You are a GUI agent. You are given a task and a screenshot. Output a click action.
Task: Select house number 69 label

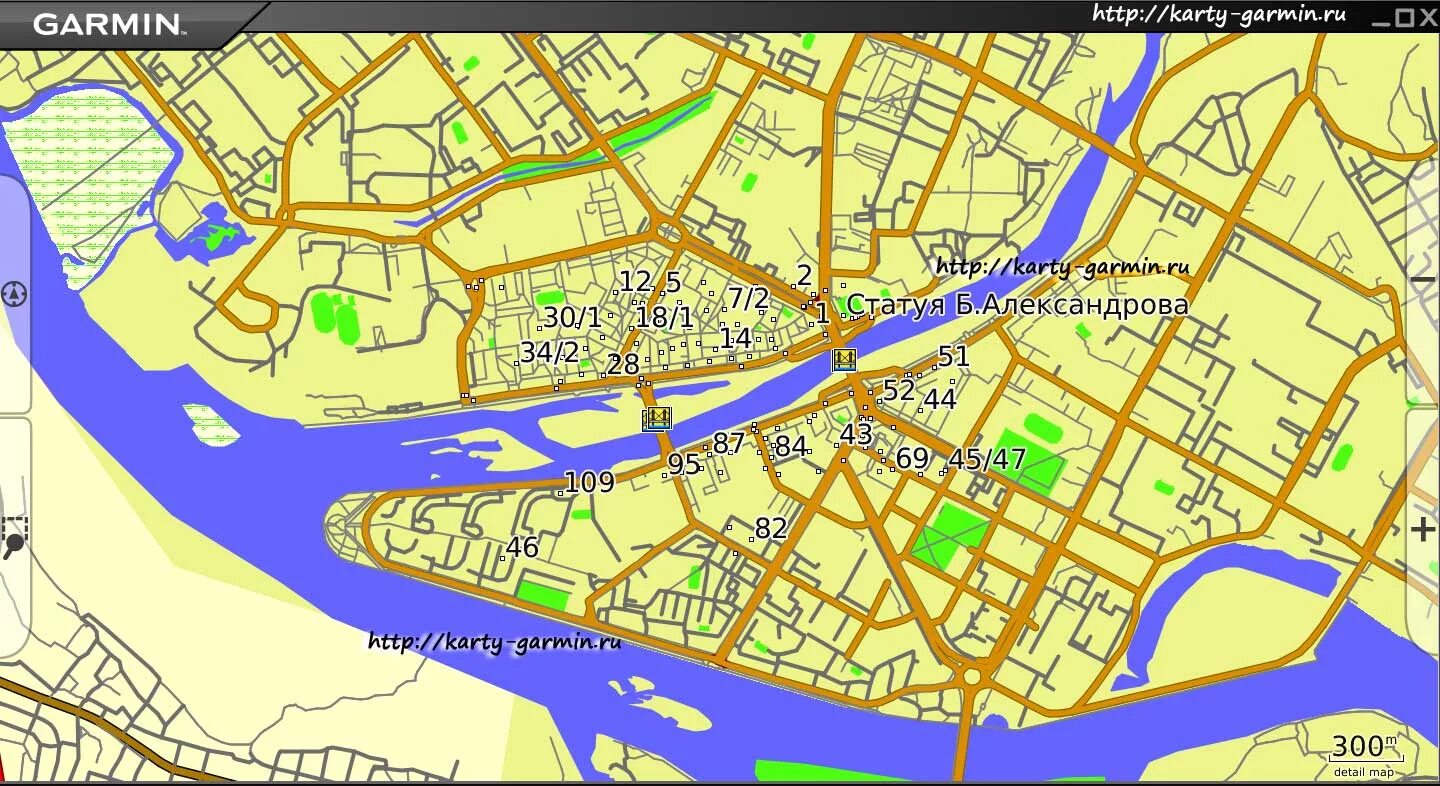point(912,459)
